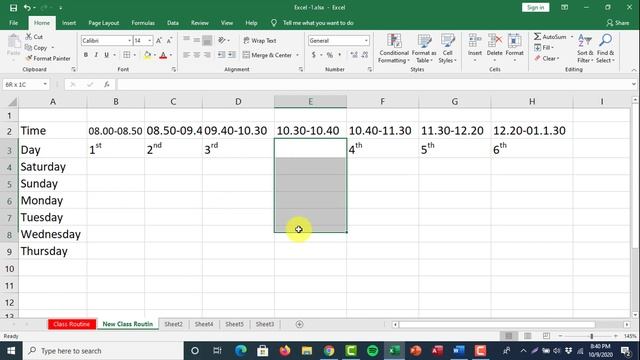The image size is (640, 360).
Task: Apply the red Font Color swatch
Action: pyautogui.click(x=163, y=55)
